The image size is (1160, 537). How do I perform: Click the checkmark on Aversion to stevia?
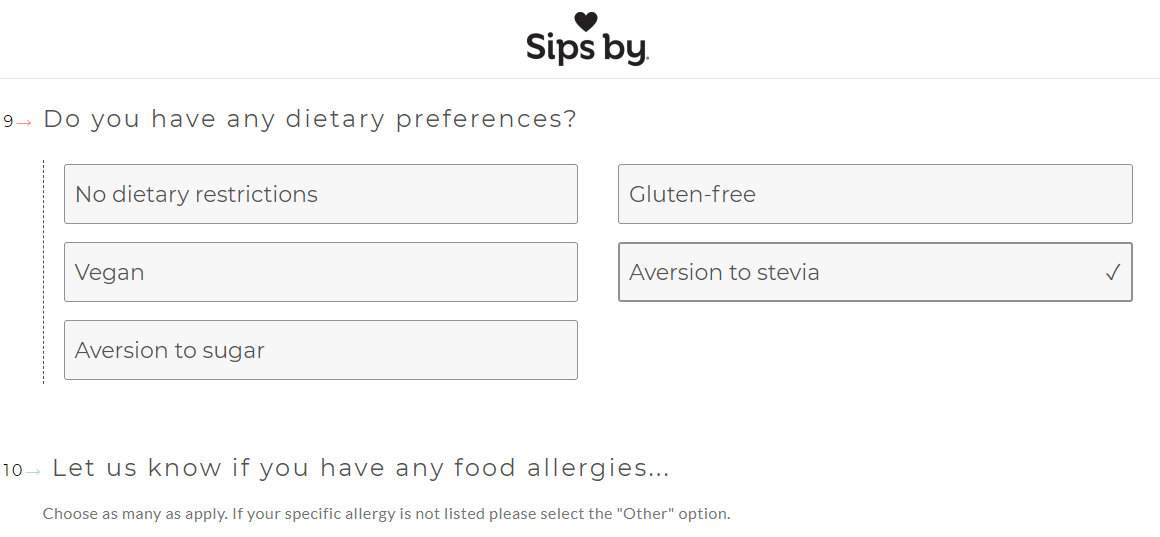[1113, 273]
